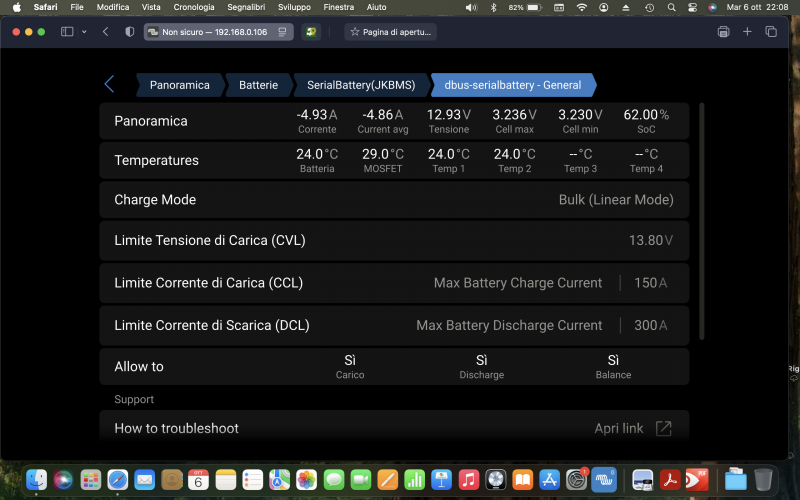Open the Panoramica breadcrumb

pos(180,85)
